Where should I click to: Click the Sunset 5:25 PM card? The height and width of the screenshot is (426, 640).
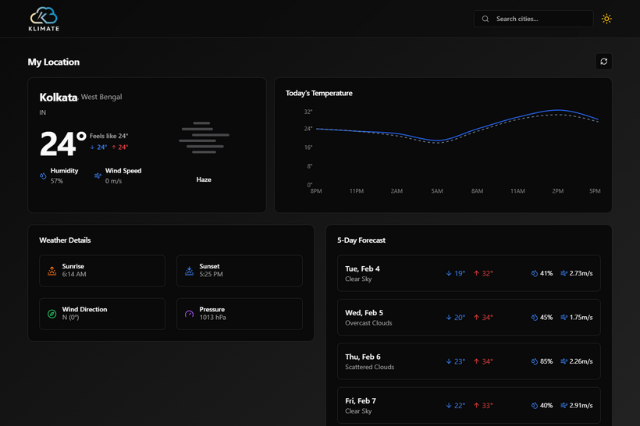pyautogui.click(x=239, y=270)
